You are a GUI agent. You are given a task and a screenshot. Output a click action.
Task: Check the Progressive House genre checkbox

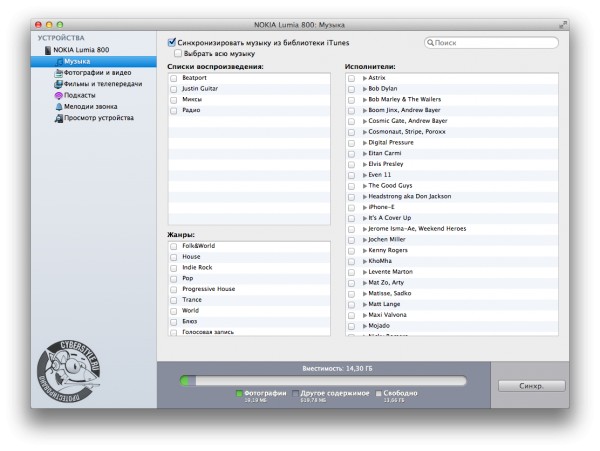click(174, 290)
